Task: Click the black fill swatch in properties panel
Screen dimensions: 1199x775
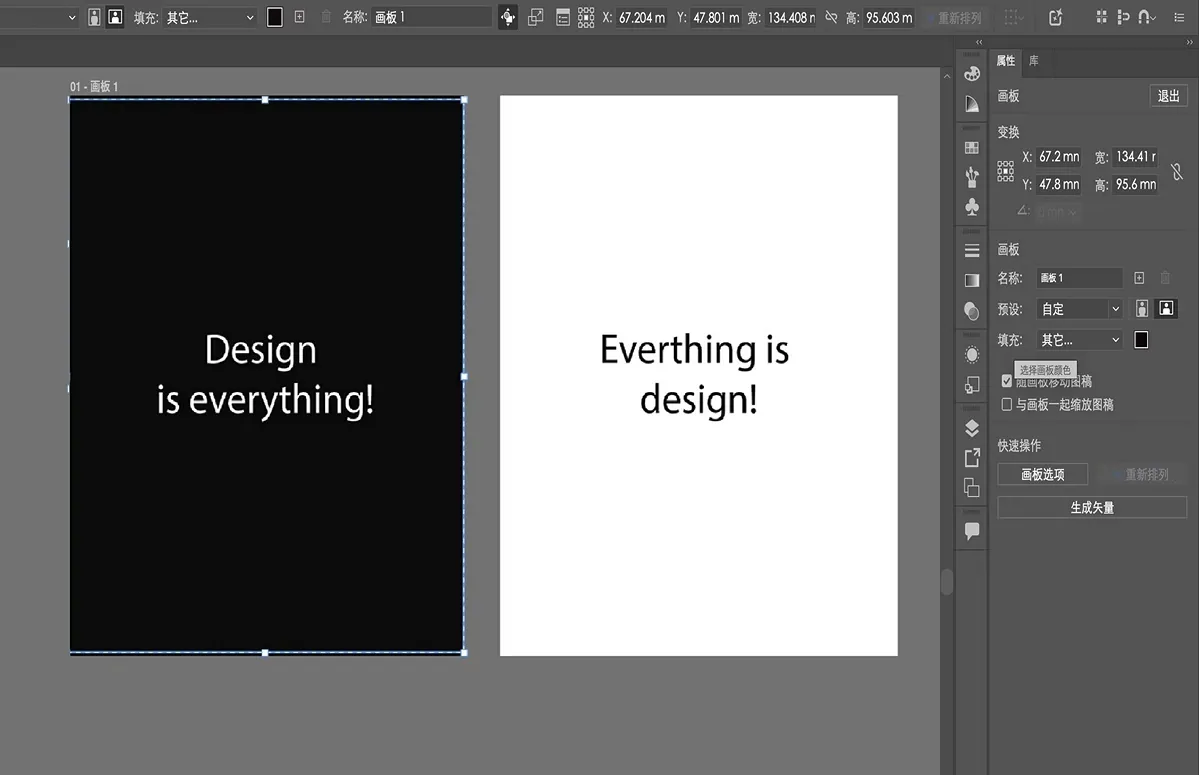Action: click(1141, 340)
